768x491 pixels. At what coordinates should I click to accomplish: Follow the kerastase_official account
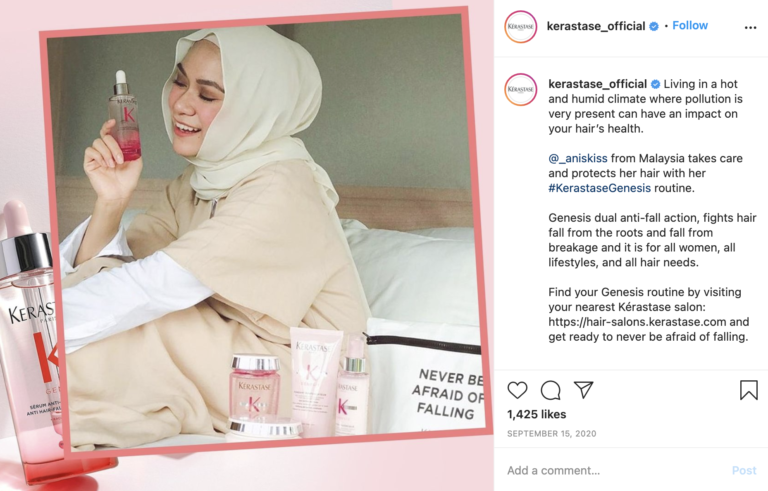tap(690, 25)
